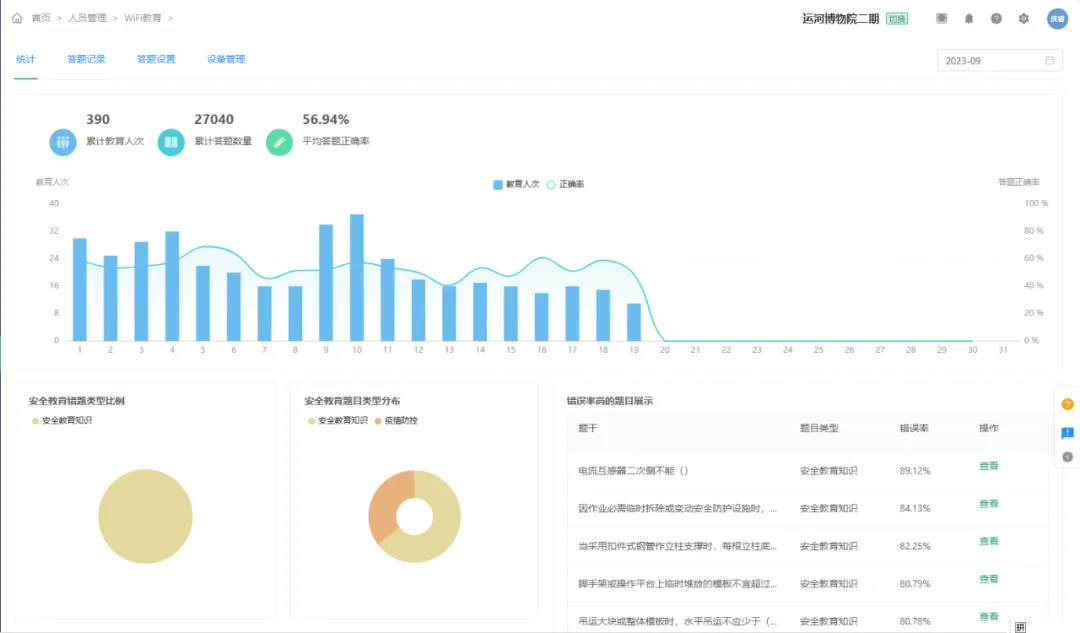Click 查看 for the 80.79% question

point(988,579)
